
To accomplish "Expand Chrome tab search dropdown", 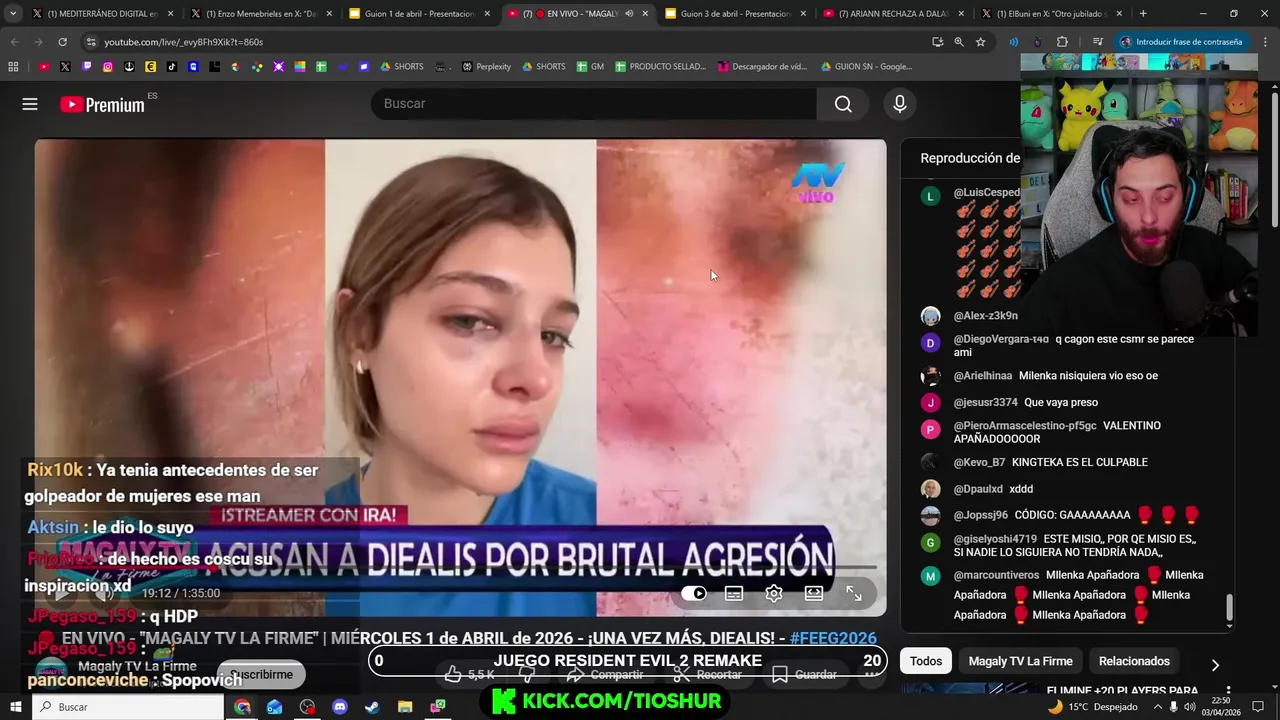I will pyautogui.click(x=13, y=14).
